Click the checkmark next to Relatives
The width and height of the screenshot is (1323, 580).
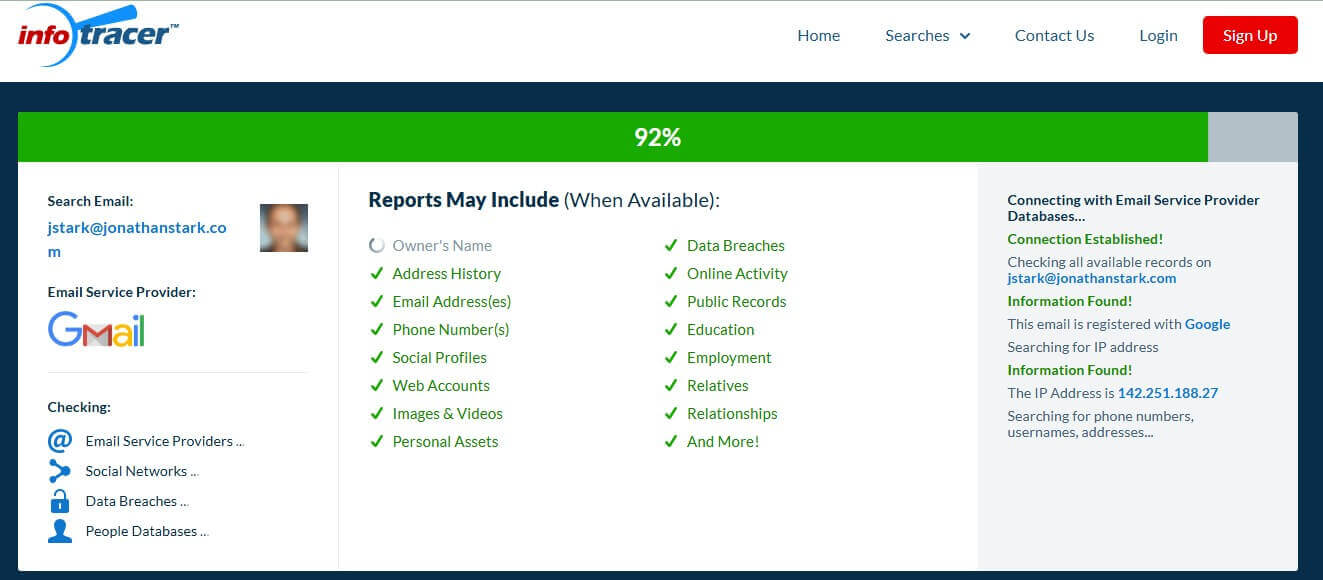pos(671,385)
